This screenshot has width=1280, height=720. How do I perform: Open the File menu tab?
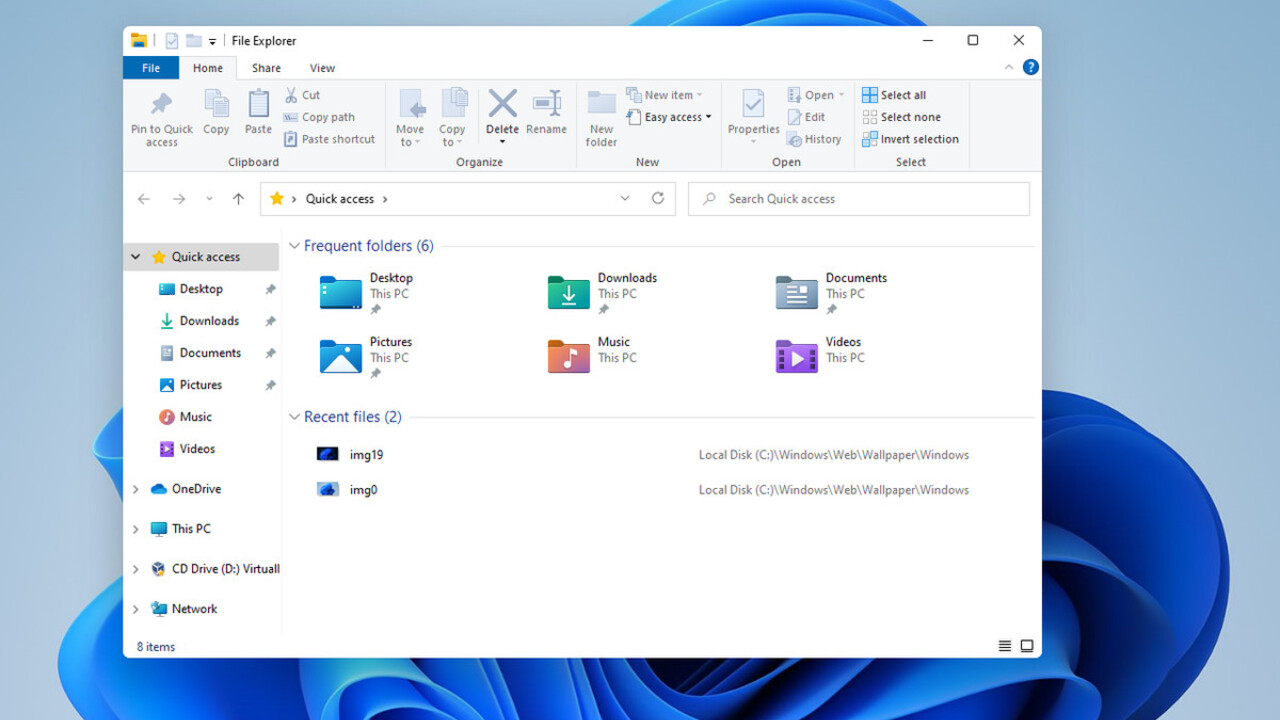(x=151, y=68)
